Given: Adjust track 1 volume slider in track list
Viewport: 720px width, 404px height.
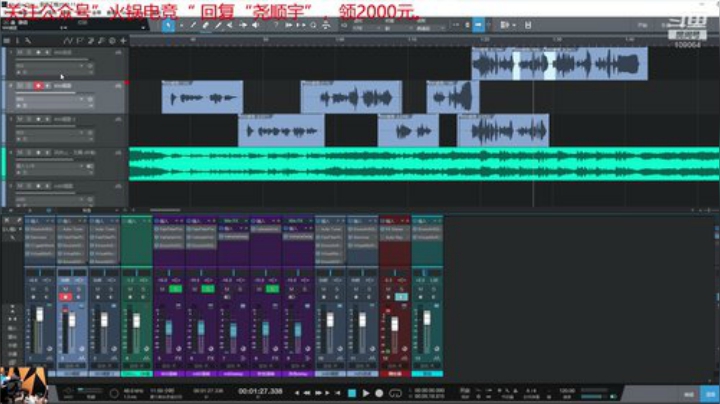Looking at the screenshot, I should (x=52, y=60).
